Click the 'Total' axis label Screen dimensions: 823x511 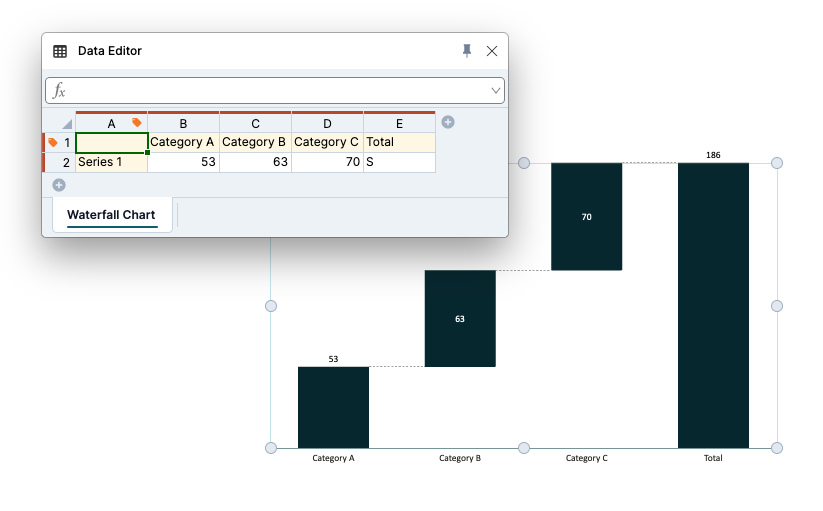point(713,458)
